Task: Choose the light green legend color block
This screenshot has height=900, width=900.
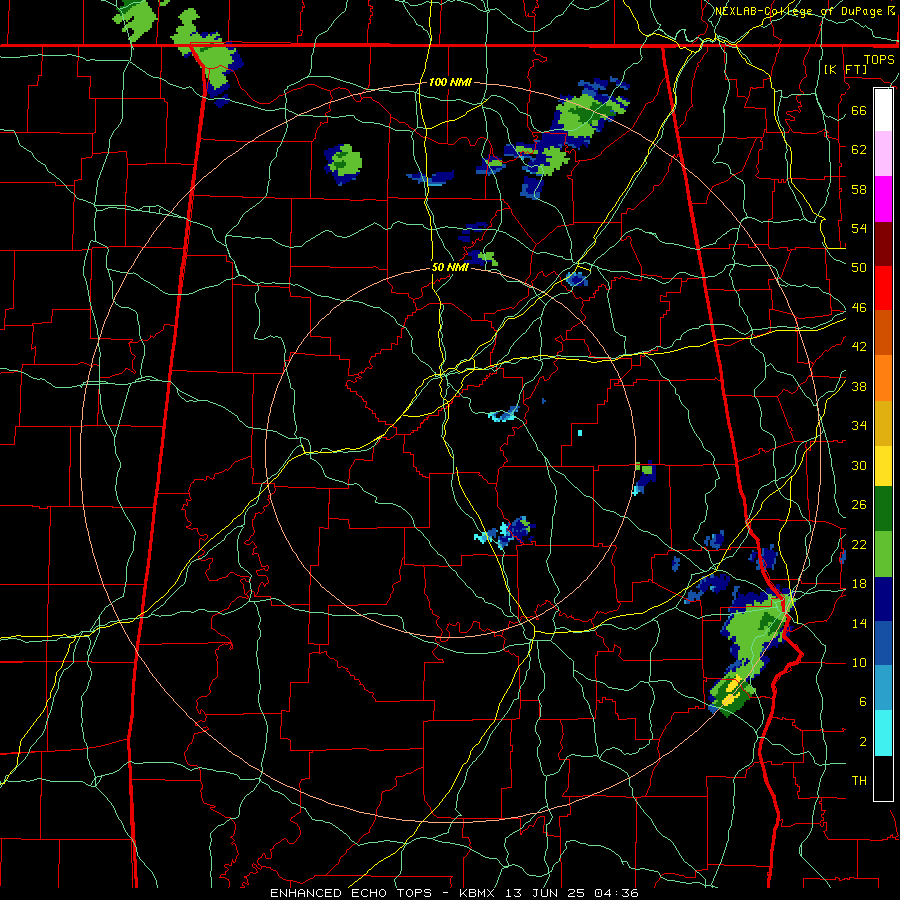Action: pos(883,554)
